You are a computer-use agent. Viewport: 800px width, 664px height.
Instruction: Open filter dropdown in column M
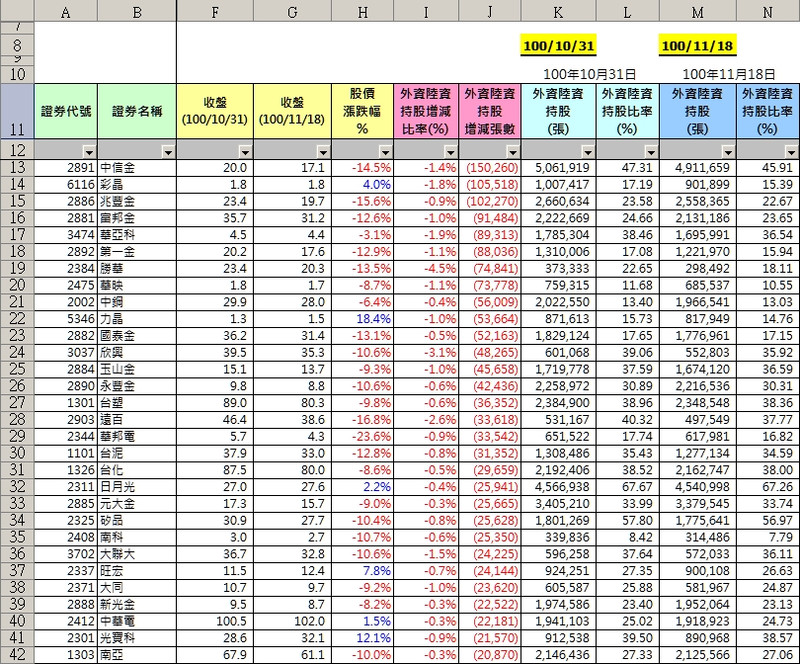[x=728, y=152]
